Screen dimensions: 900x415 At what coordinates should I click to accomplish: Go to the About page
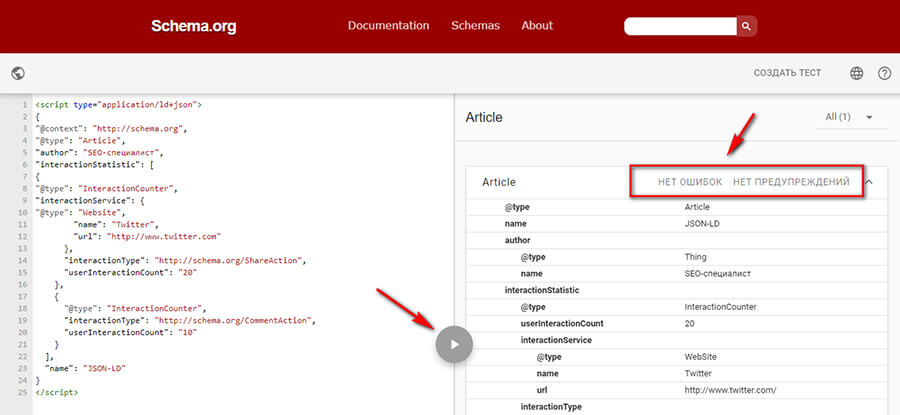pos(537,26)
